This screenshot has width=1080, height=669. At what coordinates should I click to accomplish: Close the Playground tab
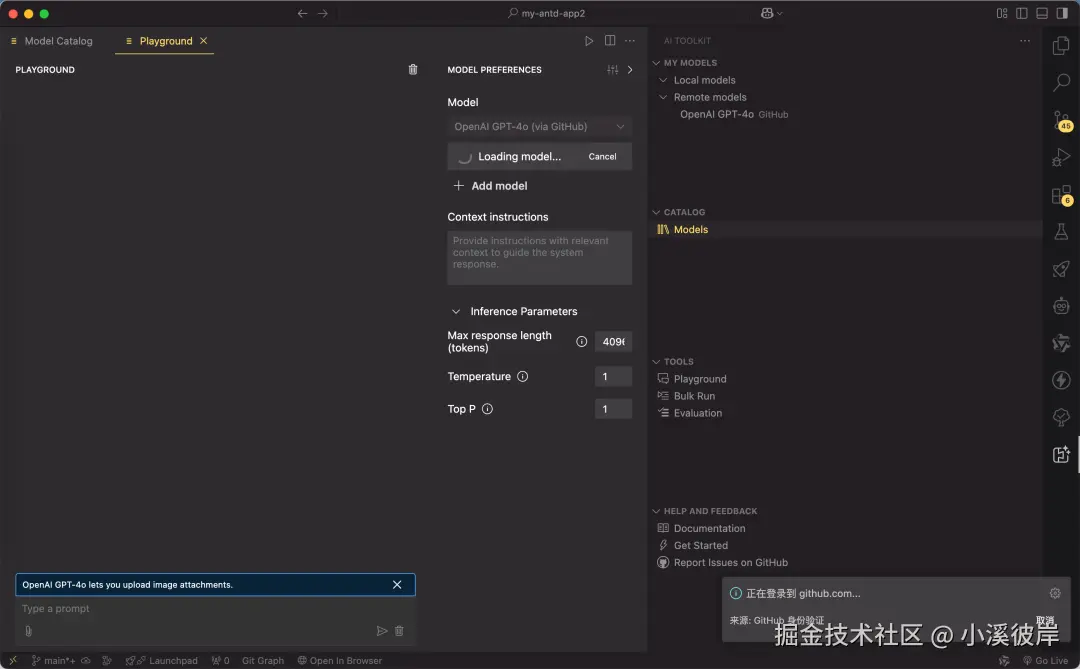[203, 41]
